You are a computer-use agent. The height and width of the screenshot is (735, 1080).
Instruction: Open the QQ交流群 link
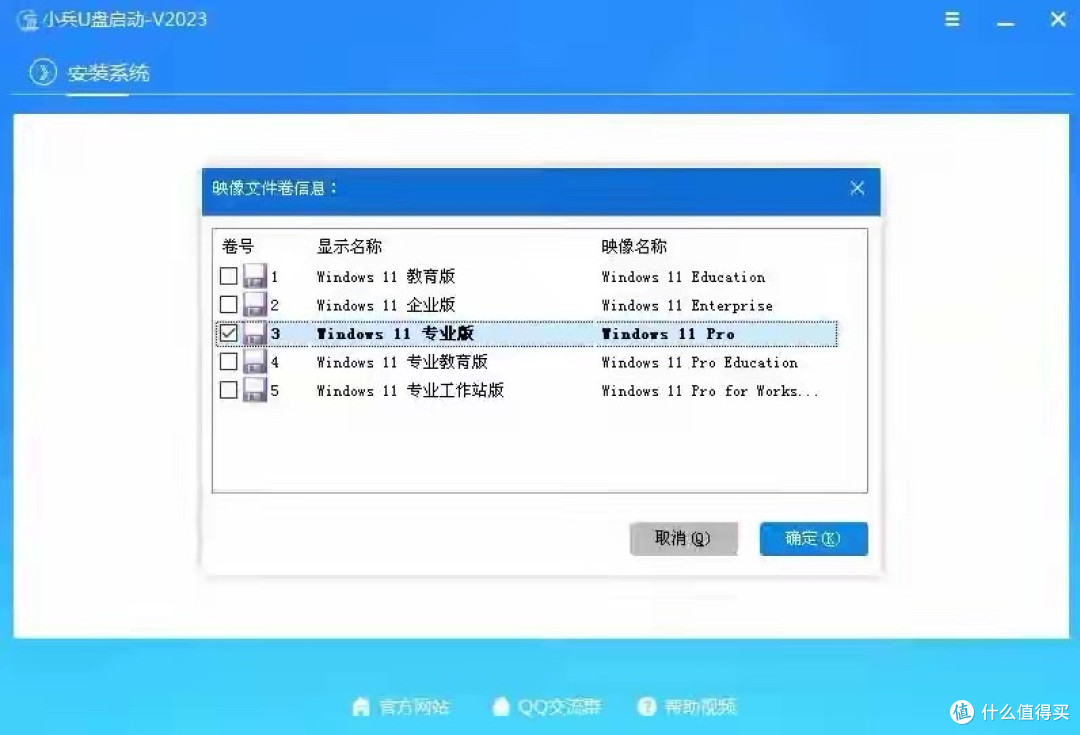[x=559, y=707]
